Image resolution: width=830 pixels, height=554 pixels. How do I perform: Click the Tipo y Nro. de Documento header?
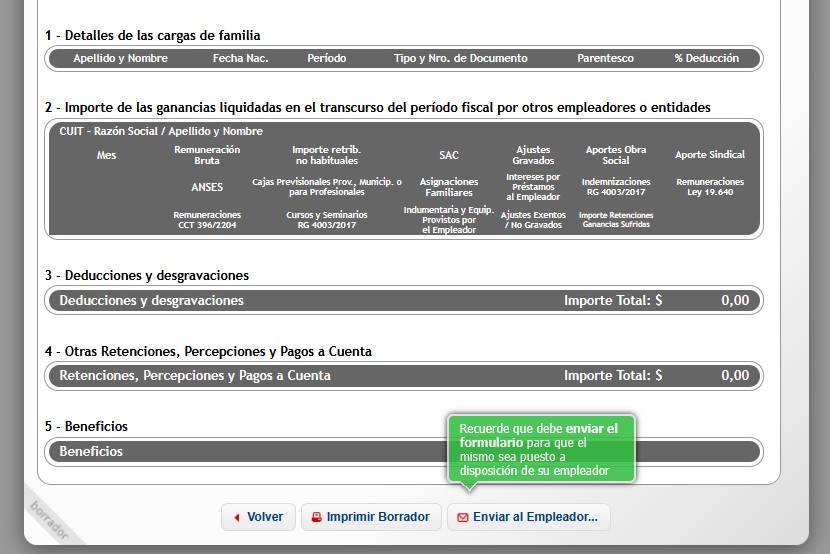pos(460,58)
